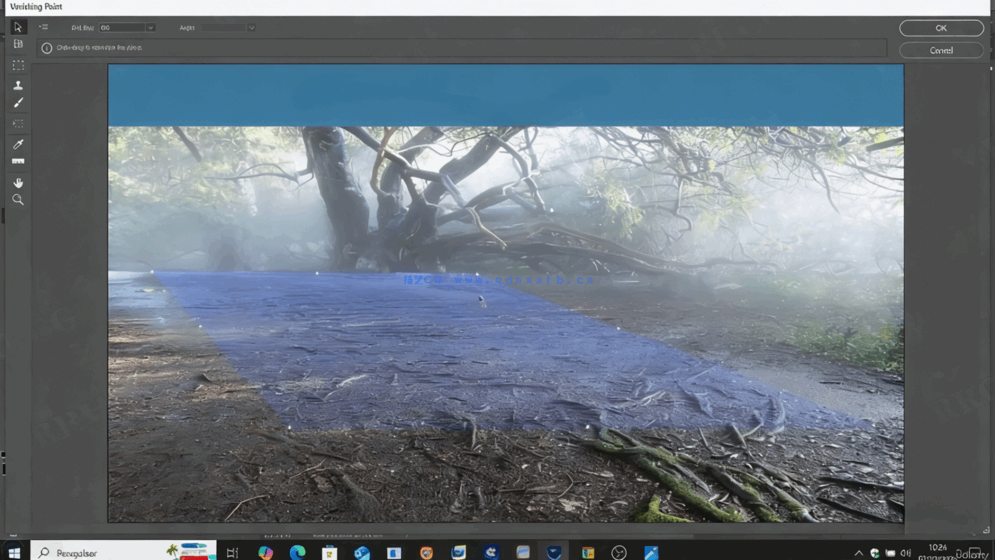Select the Hand tool
995x560 pixels.
18,183
